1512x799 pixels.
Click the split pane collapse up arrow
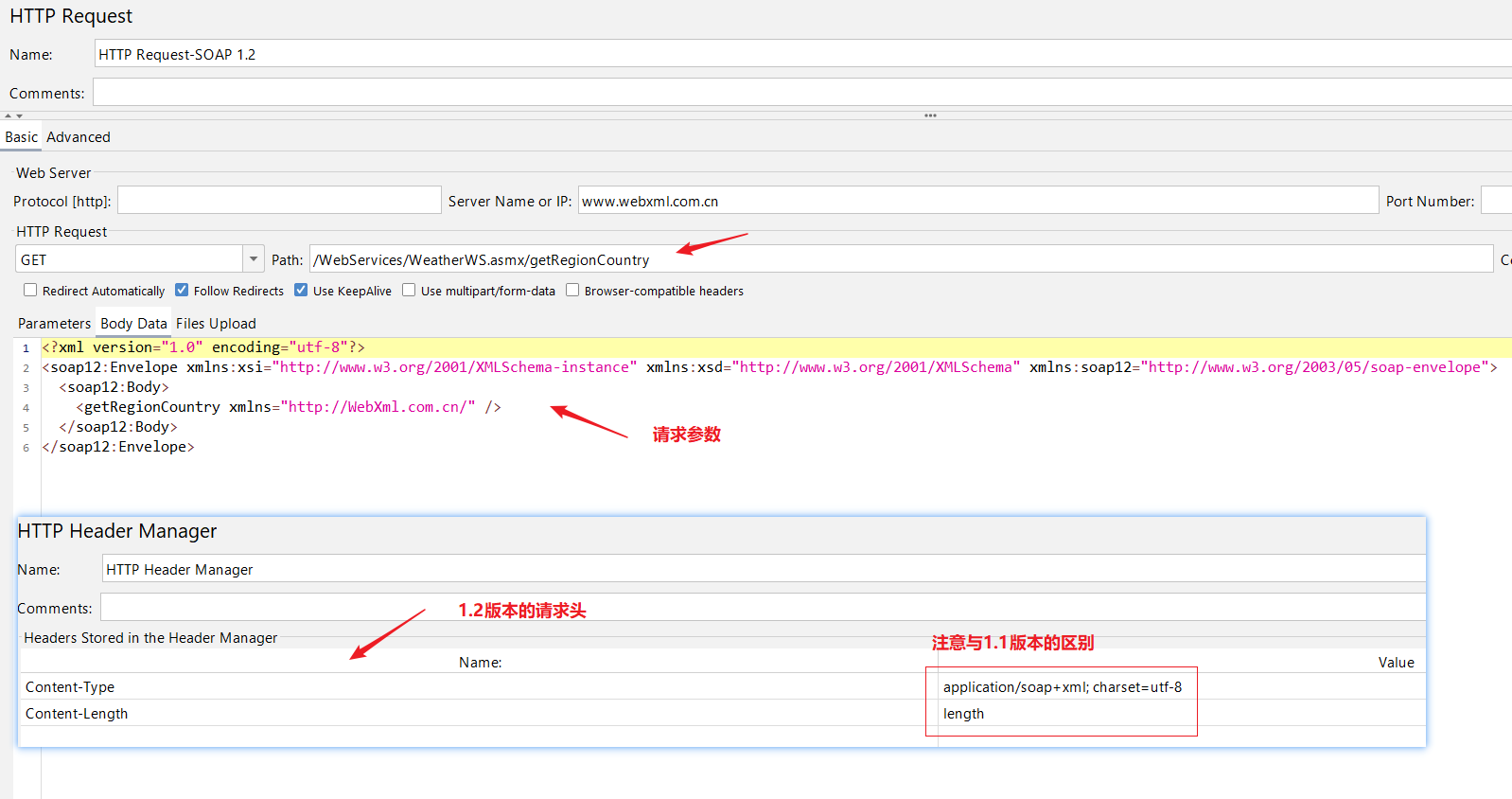[x=9, y=115]
